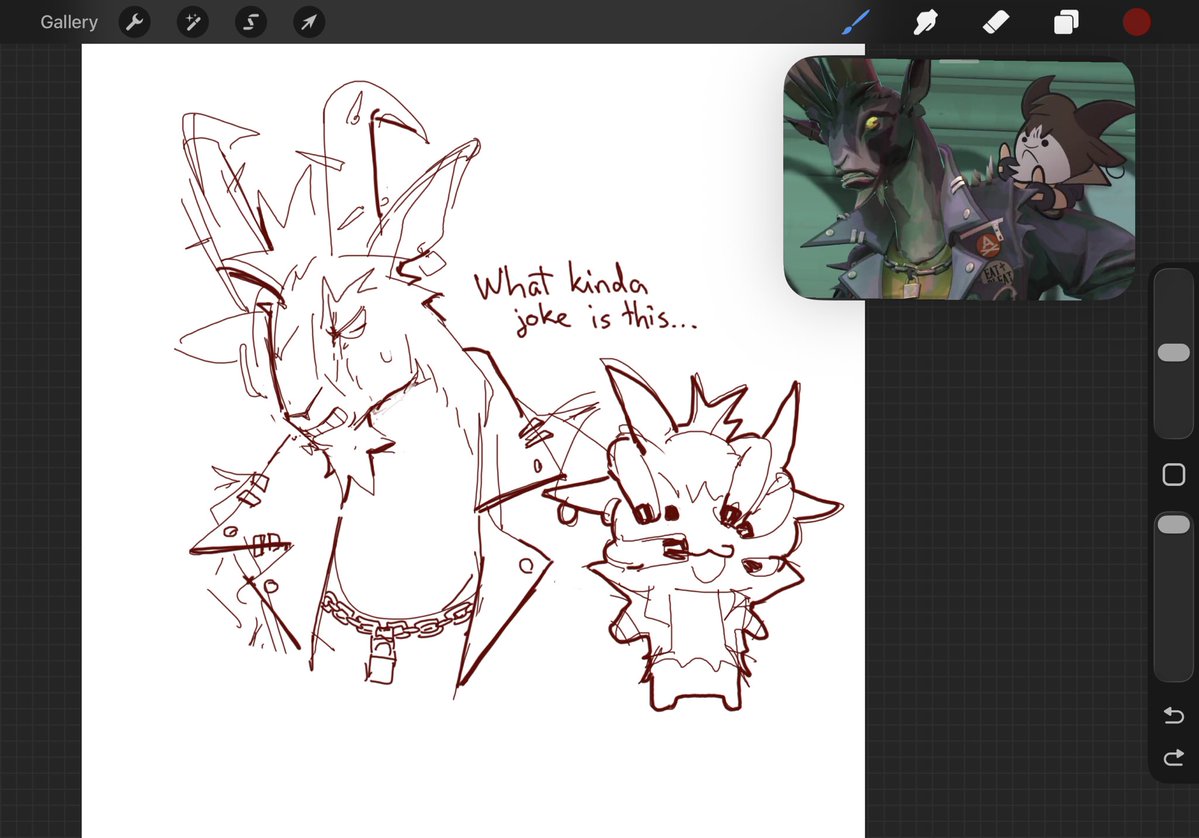The height and width of the screenshot is (838, 1199).
Task: Select the Smudge tool
Action: [925, 22]
